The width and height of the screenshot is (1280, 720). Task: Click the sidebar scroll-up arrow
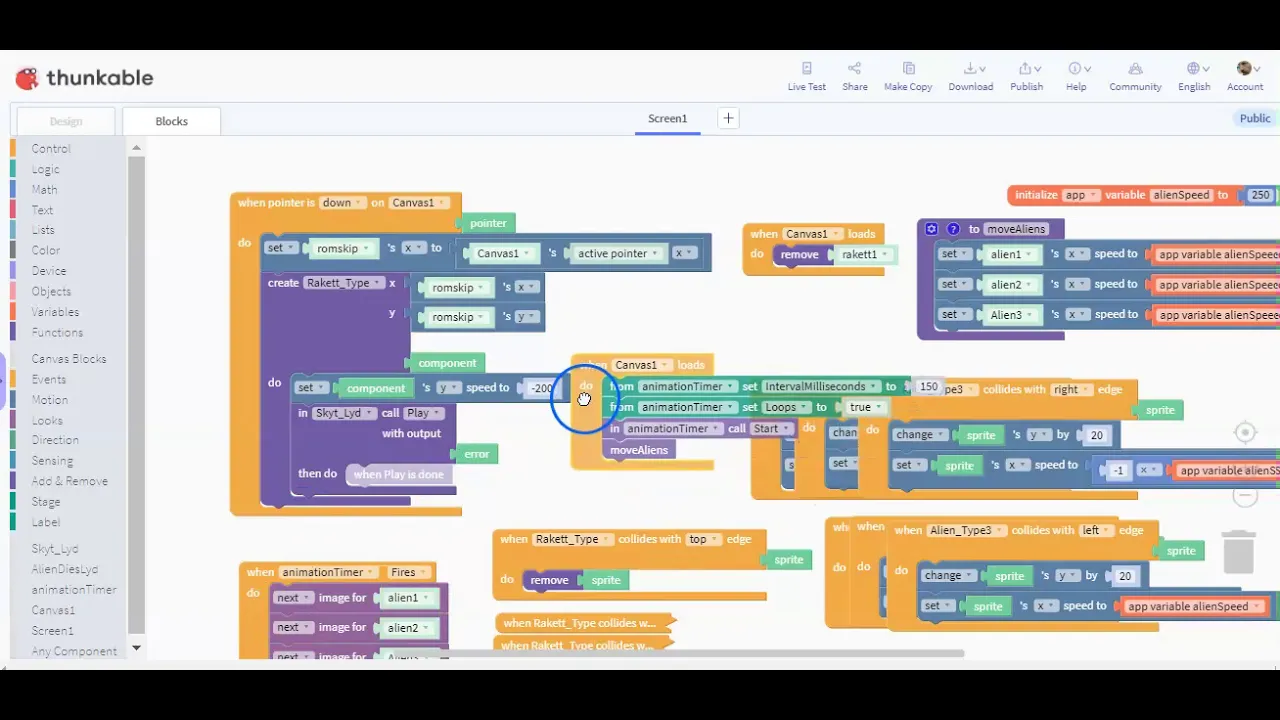click(136, 147)
